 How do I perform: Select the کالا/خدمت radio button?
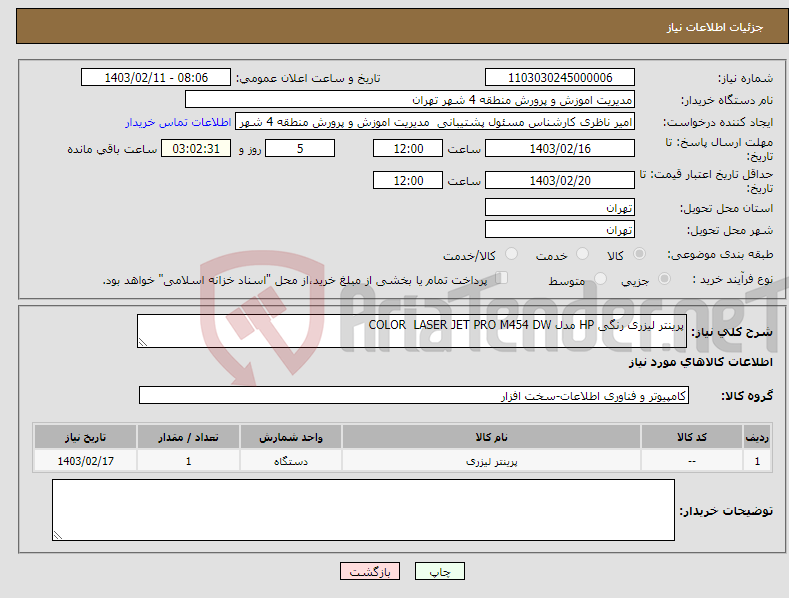click(x=511, y=254)
